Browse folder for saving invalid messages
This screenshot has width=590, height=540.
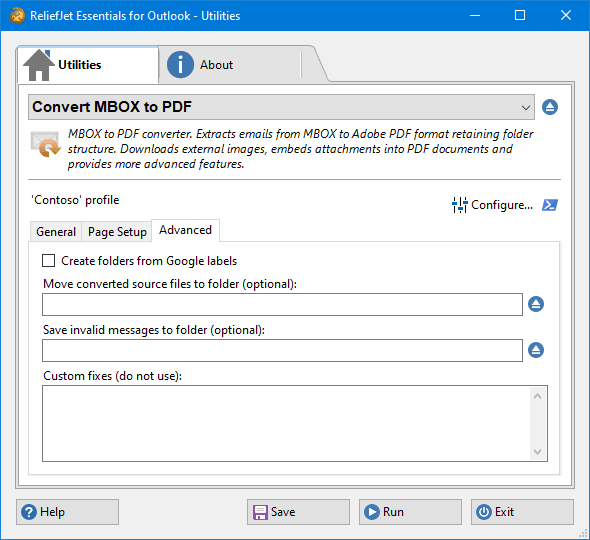click(536, 350)
